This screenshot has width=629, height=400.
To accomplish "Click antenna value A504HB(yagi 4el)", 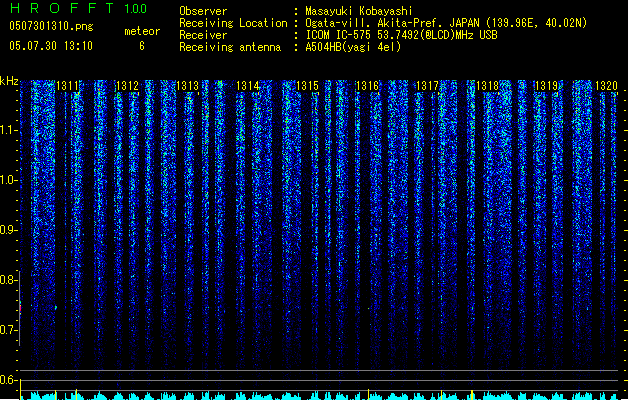I will point(353,47).
